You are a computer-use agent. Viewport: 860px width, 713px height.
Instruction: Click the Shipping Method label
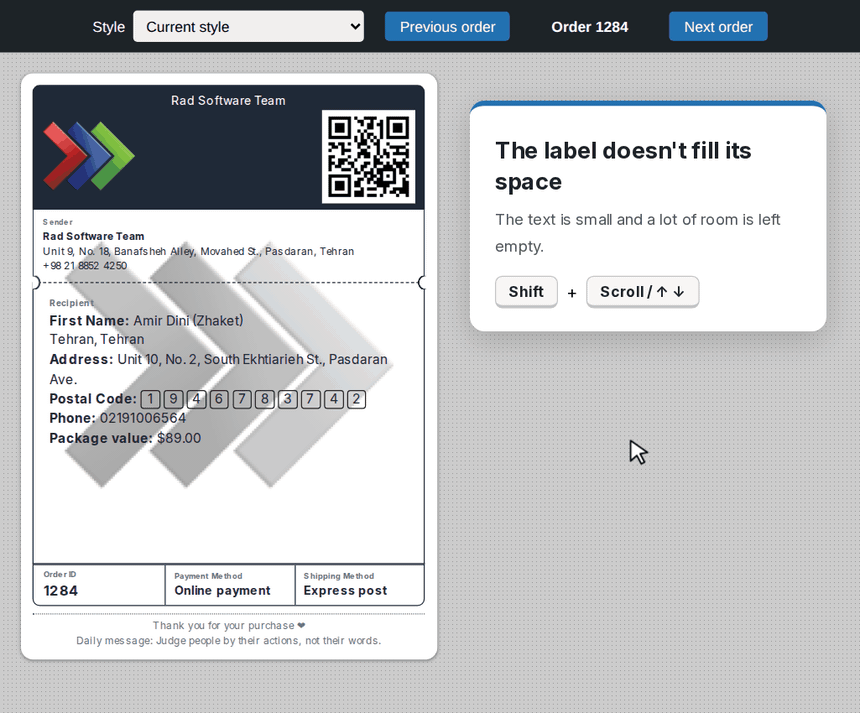338,576
